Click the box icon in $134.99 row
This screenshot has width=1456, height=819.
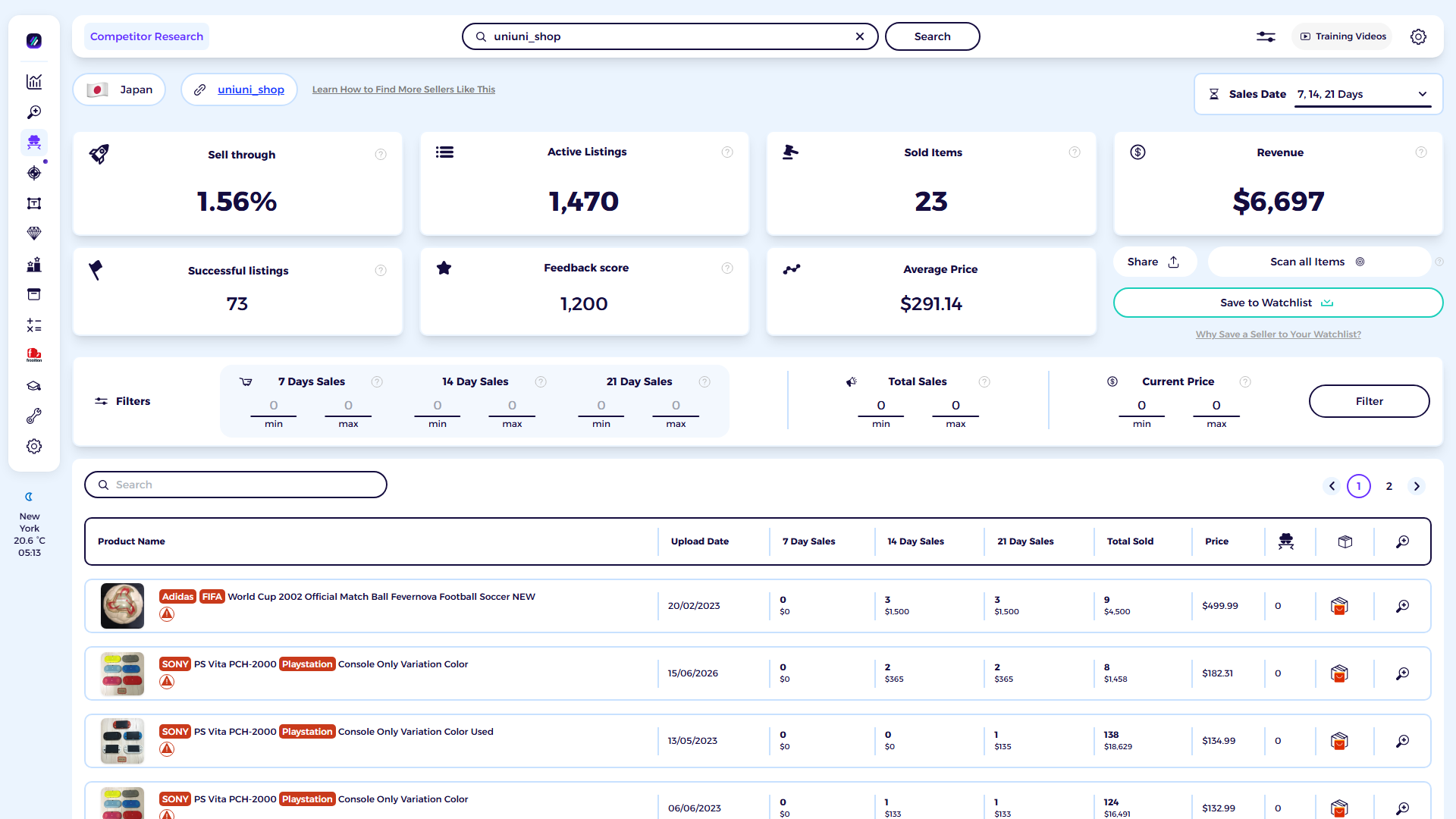coord(1339,741)
